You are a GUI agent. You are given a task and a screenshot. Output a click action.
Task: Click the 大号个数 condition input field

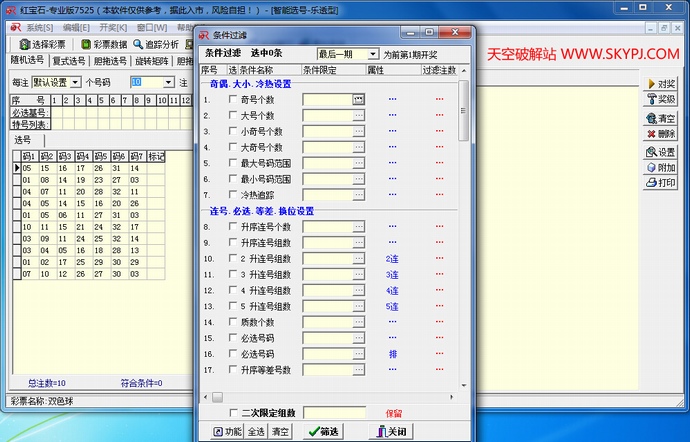327,116
